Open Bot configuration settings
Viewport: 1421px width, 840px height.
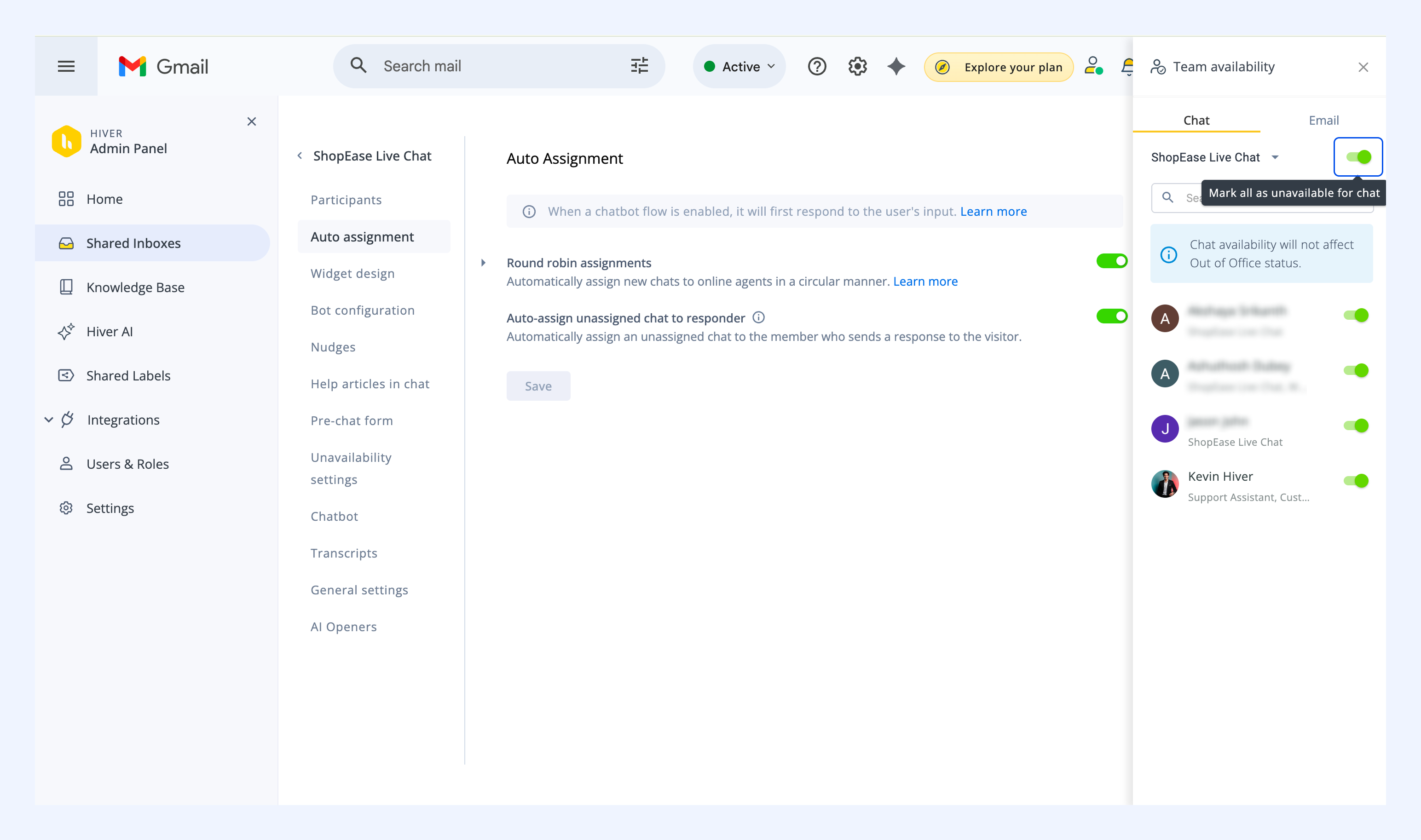click(x=362, y=310)
